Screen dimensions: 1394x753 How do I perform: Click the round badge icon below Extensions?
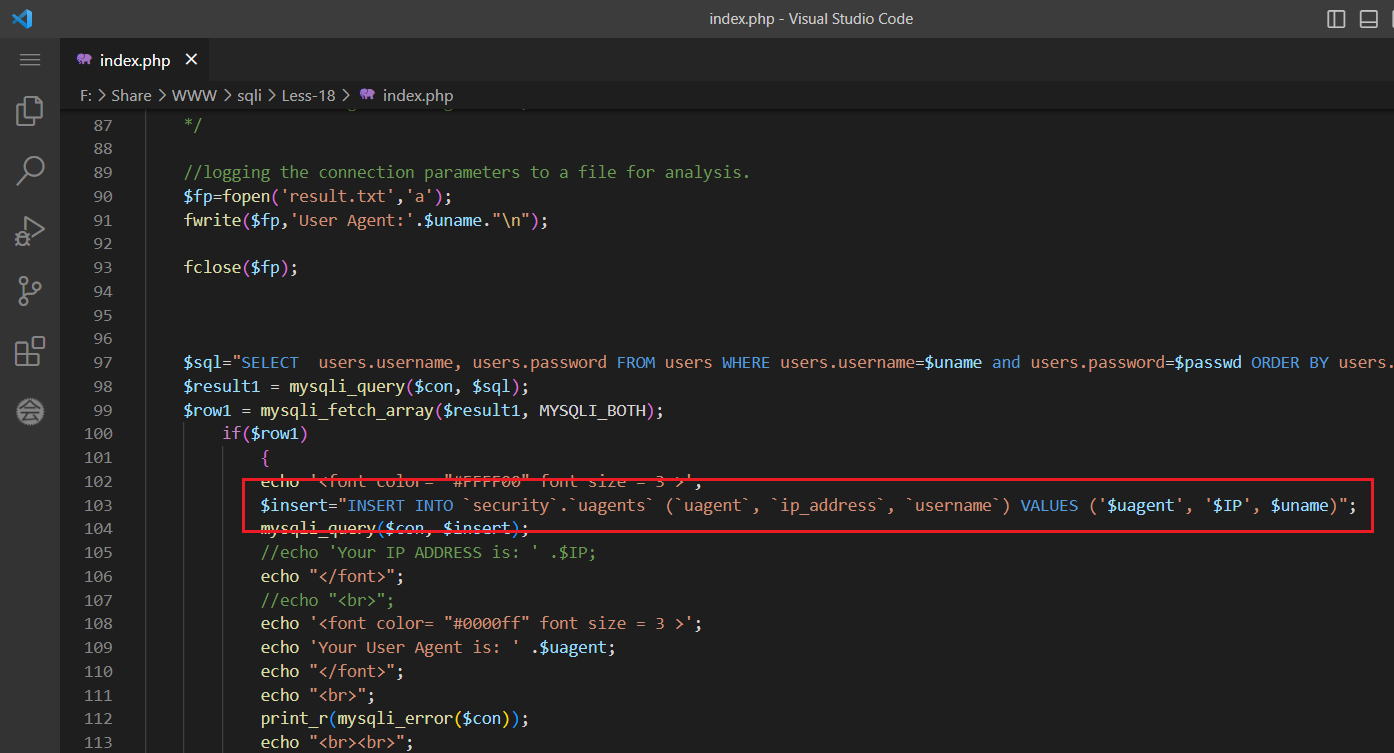coord(30,411)
